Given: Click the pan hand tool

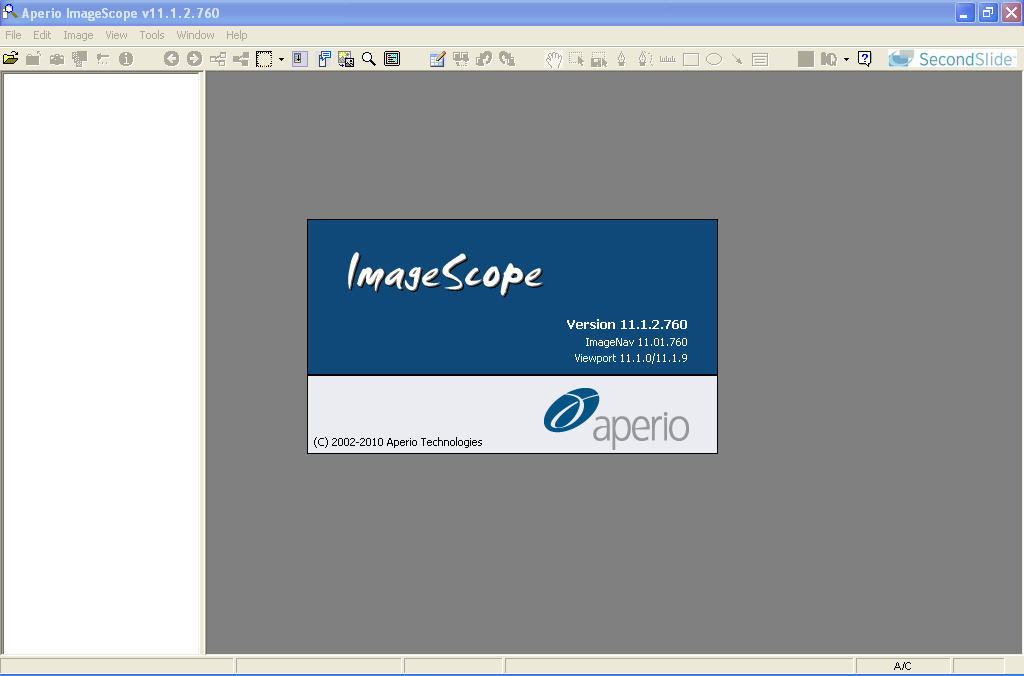Looking at the screenshot, I should 553,59.
